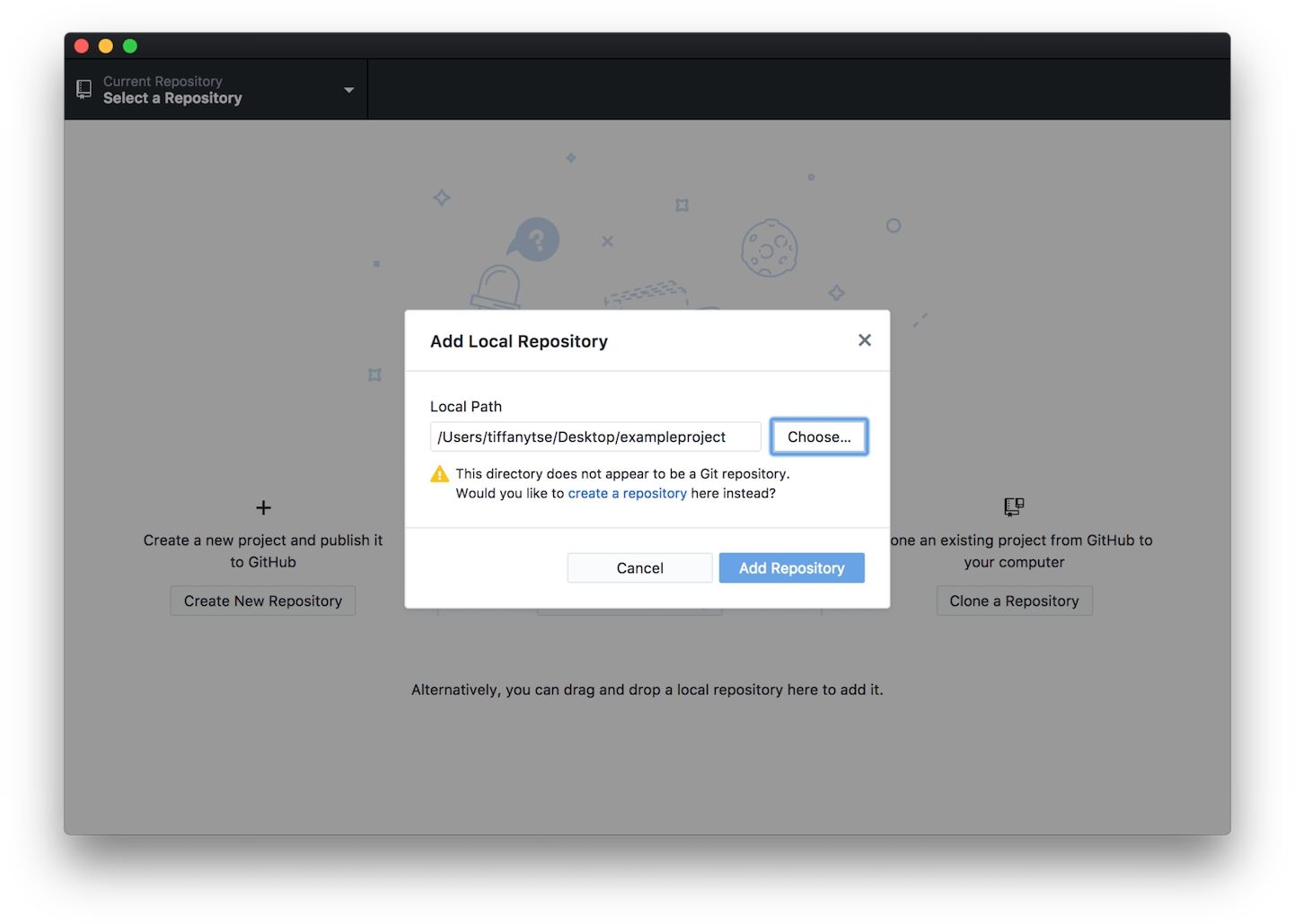The image size is (1294, 924).
Task: Open the 'Select a Repository' selector label
Action: click(172, 98)
